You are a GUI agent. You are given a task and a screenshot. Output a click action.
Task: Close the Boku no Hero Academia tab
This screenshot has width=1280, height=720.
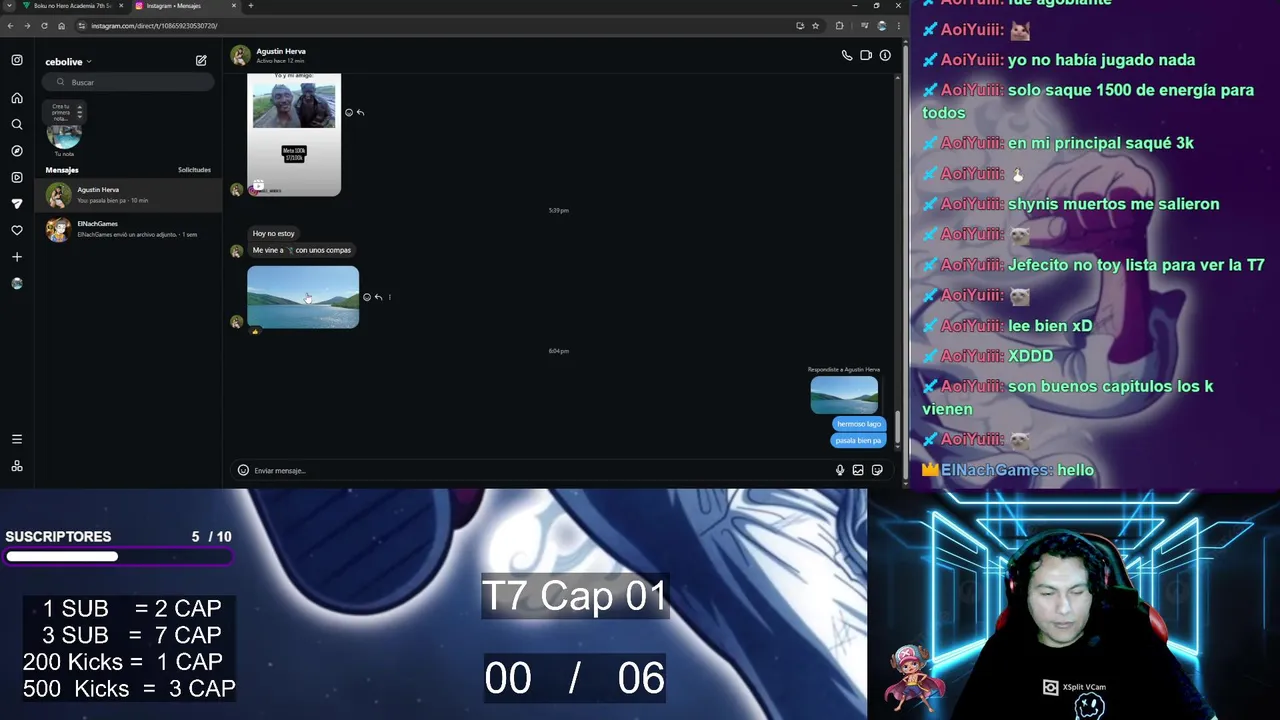coord(121,6)
